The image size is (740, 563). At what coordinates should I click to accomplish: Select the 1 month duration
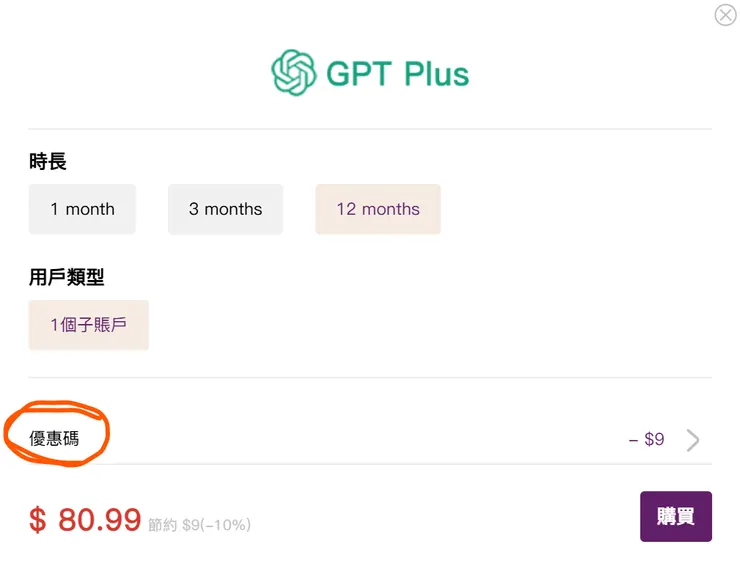tap(82, 209)
